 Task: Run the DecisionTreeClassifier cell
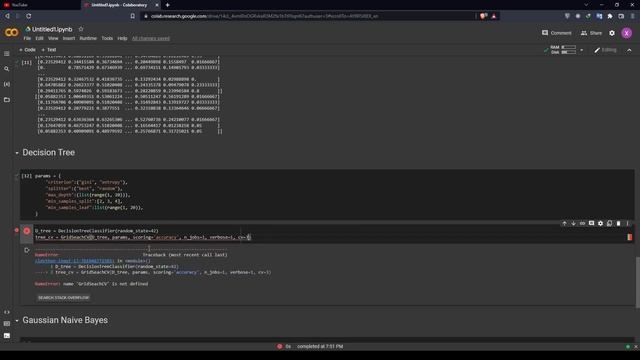pos(27,231)
